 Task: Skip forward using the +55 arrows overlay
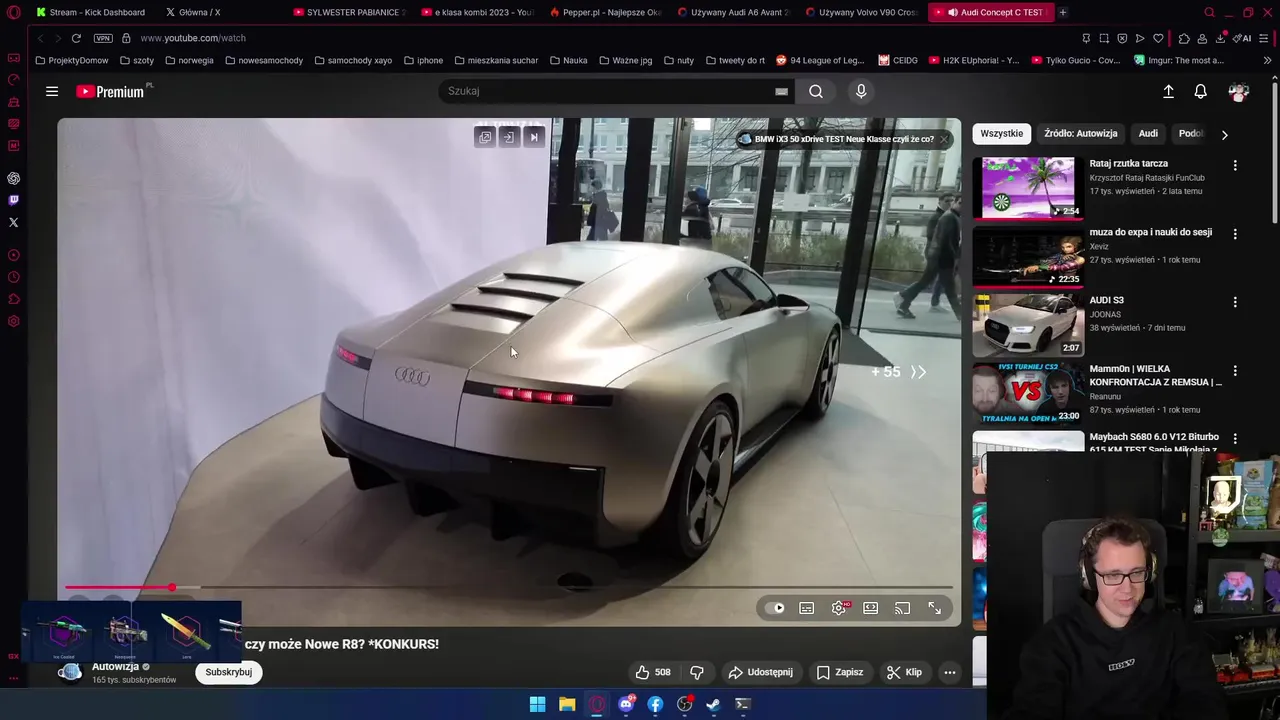pyautogui.click(x=899, y=372)
